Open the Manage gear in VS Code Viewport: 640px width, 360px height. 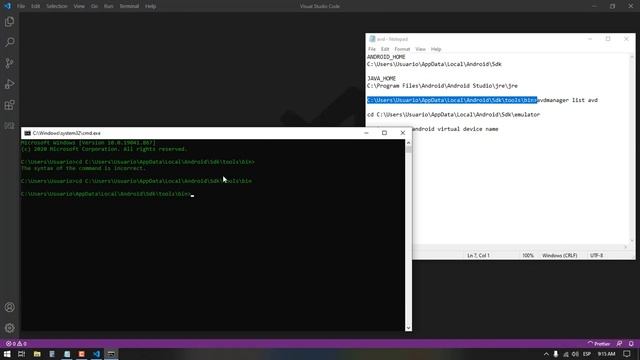coord(9,328)
